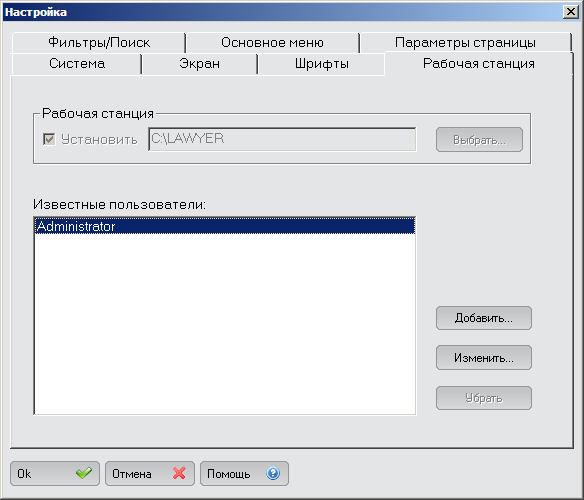Open the Основное меню tab
584x500 pixels.
tap(273, 42)
